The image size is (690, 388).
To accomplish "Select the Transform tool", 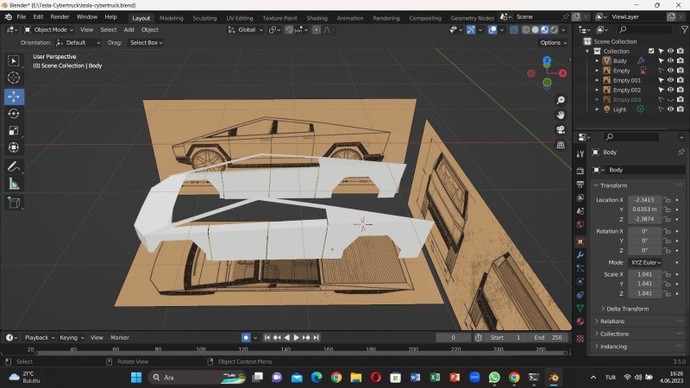I will [14, 147].
